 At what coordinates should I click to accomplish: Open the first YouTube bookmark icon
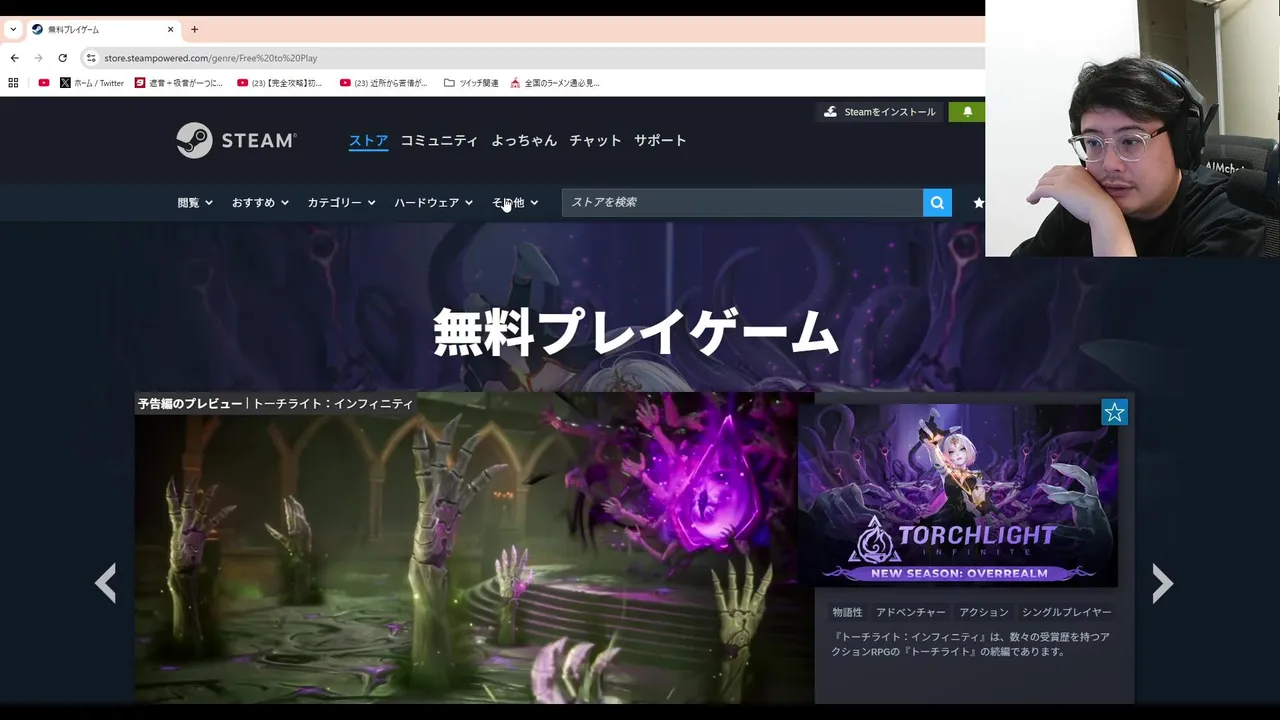[43, 83]
